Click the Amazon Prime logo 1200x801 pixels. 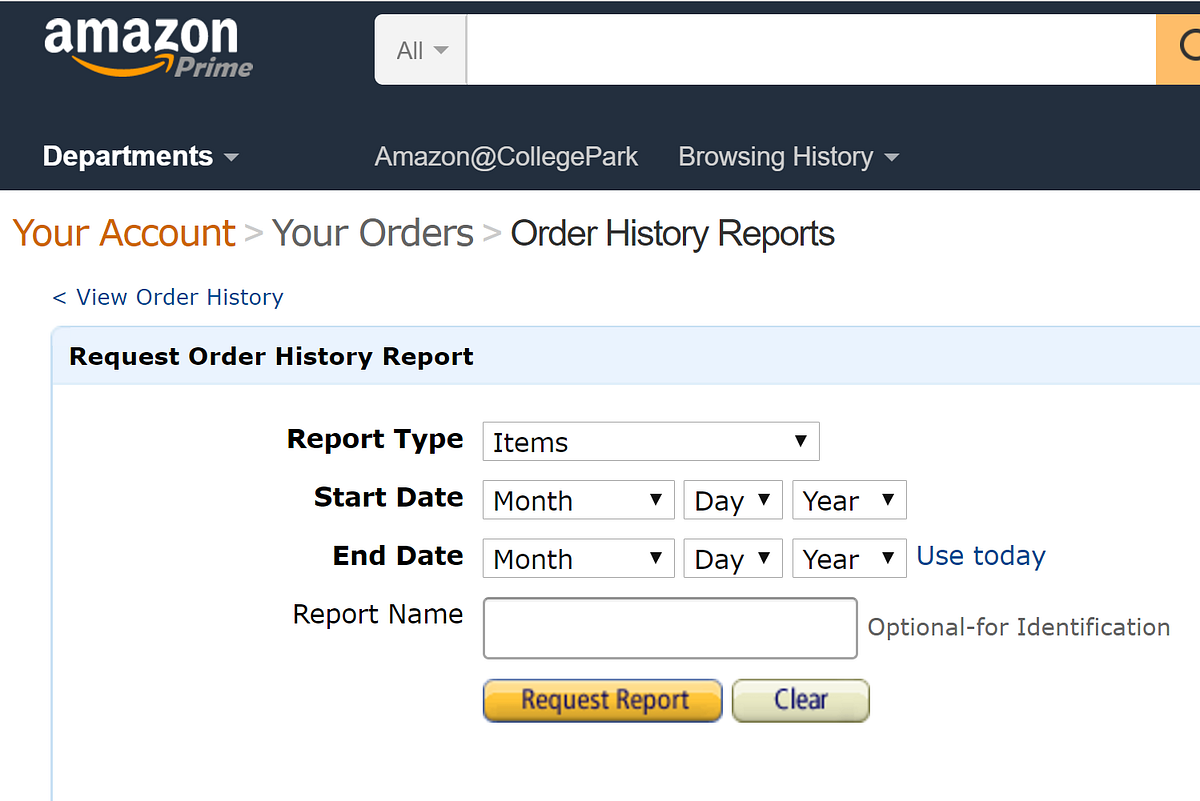coord(148,46)
